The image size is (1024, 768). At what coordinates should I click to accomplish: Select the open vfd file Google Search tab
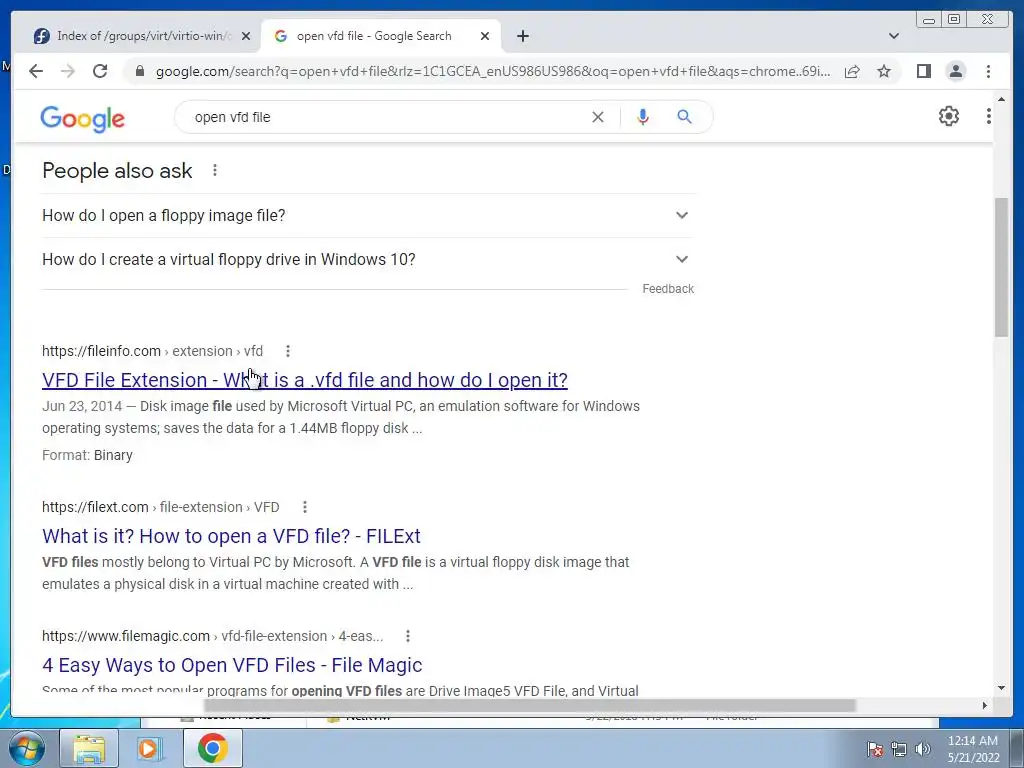pyautogui.click(x=381, y=36)
